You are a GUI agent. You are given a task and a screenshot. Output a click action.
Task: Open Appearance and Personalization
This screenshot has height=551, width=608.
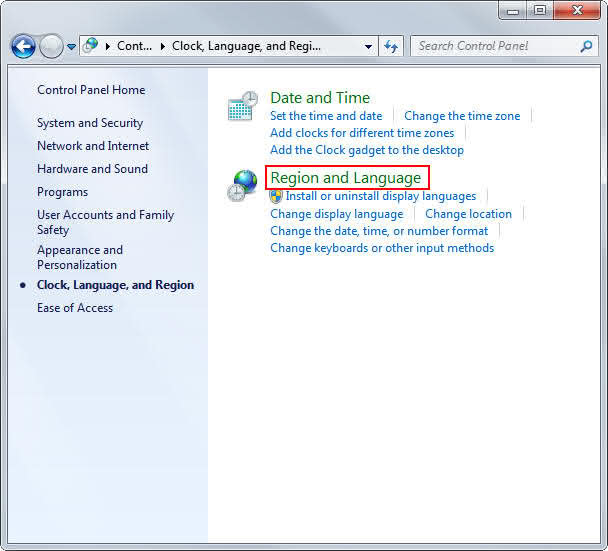(80, 257)
